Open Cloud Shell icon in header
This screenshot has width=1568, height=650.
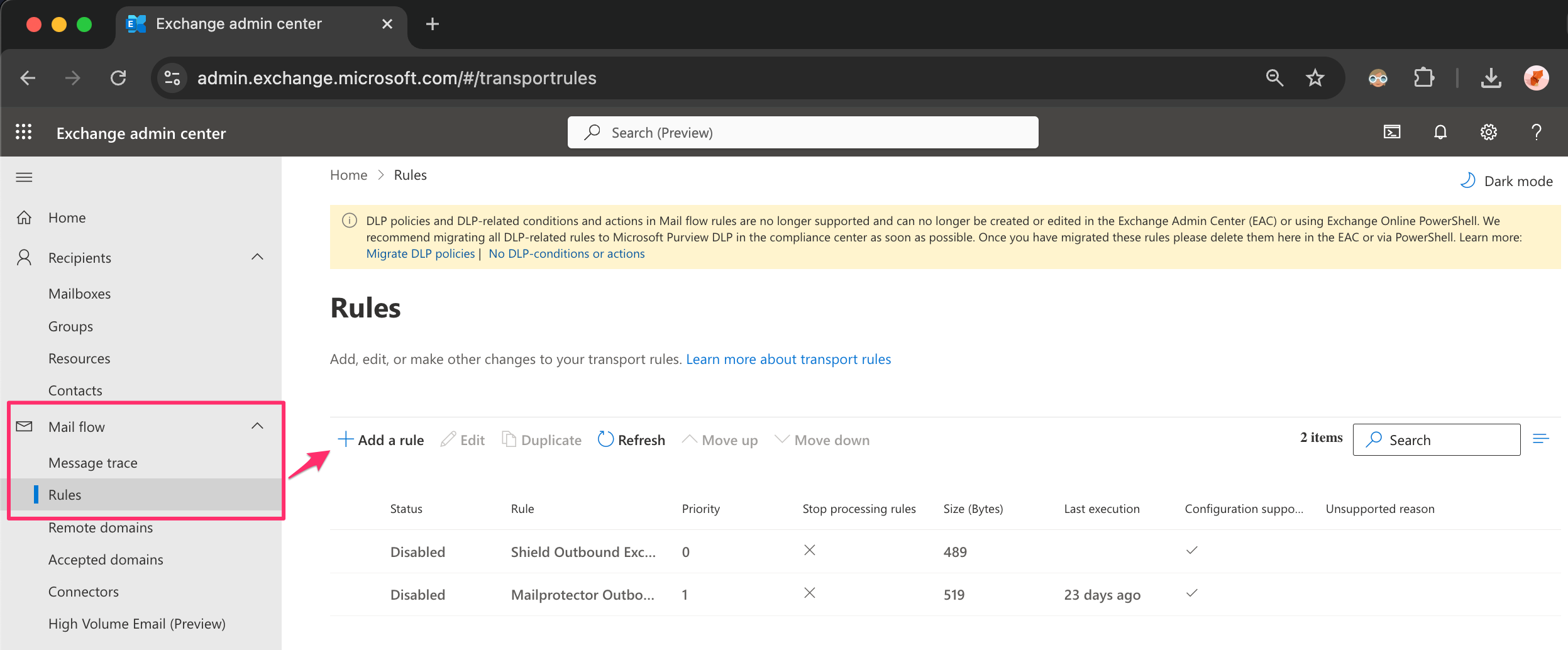point(1392,132)
